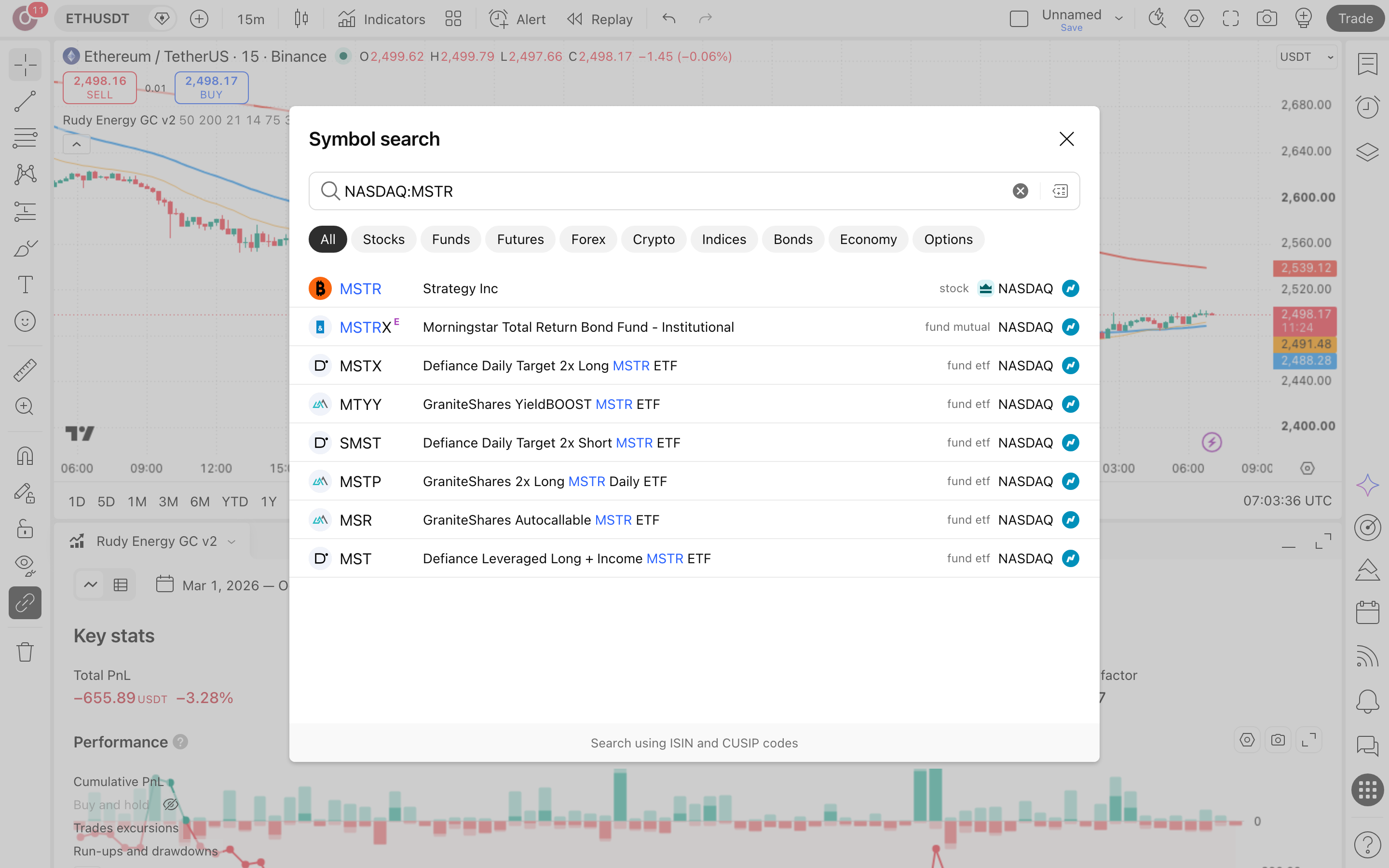
Task: Filter symbol results by Options
Action: (948, 239)
